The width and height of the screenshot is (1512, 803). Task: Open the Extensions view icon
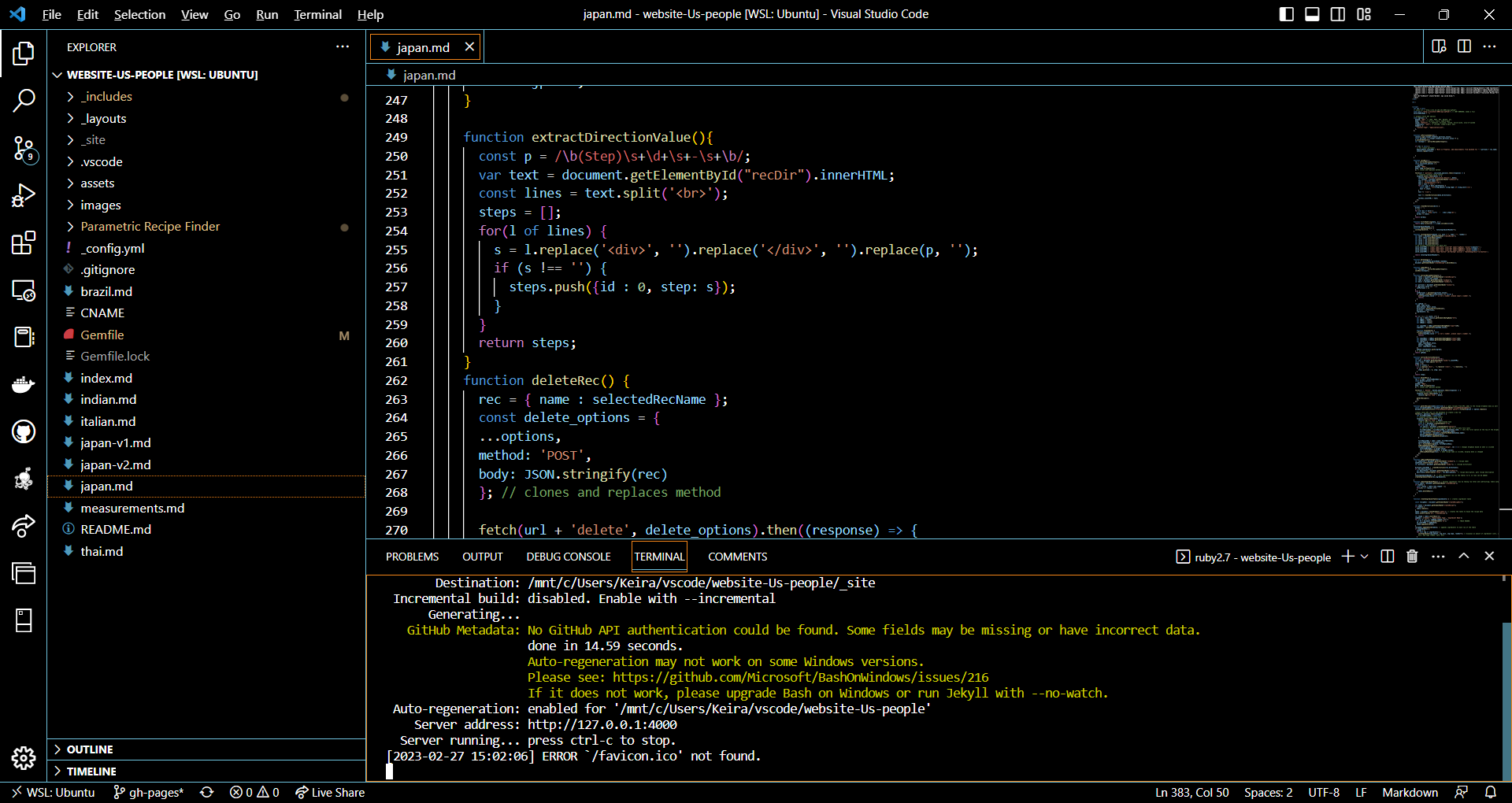(24, 242)
